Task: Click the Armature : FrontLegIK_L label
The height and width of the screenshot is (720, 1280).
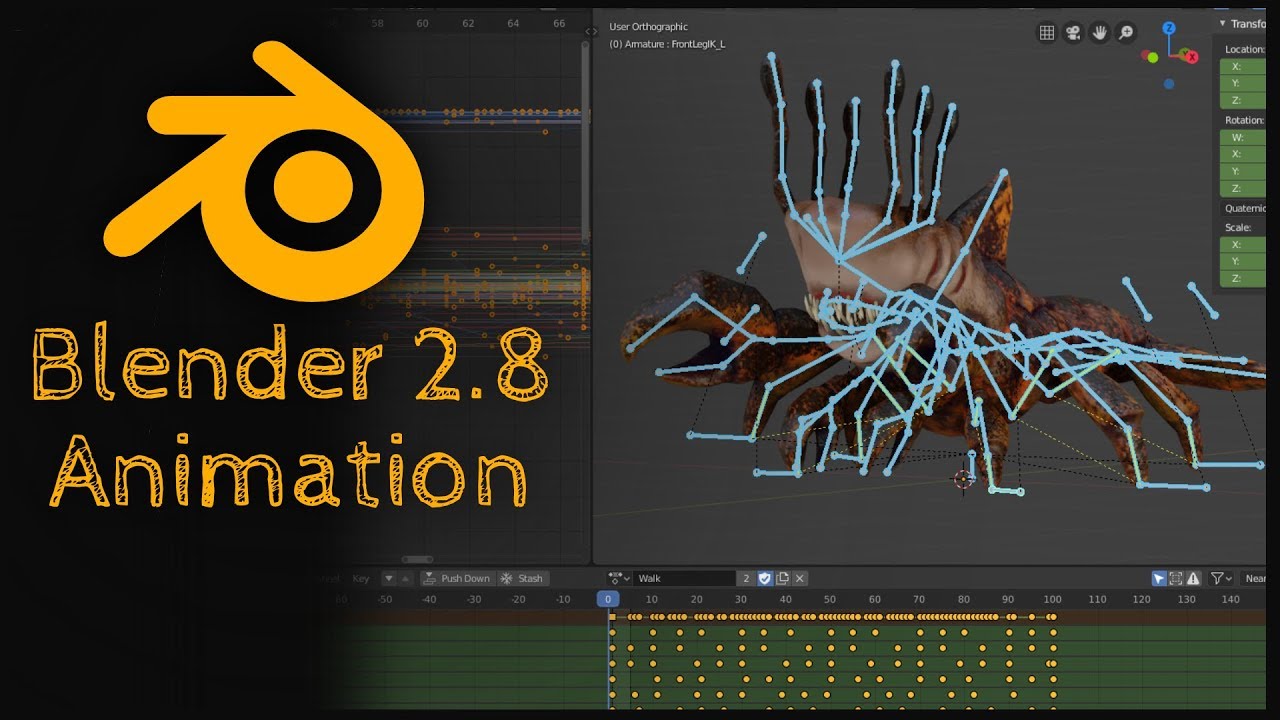Action: click(667, 44)
